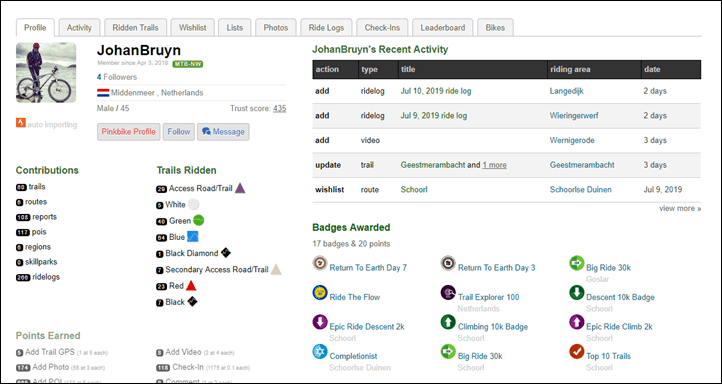
Task: Click the Epic Ride Climb 2k badge icon
Action: click(576, 322)
